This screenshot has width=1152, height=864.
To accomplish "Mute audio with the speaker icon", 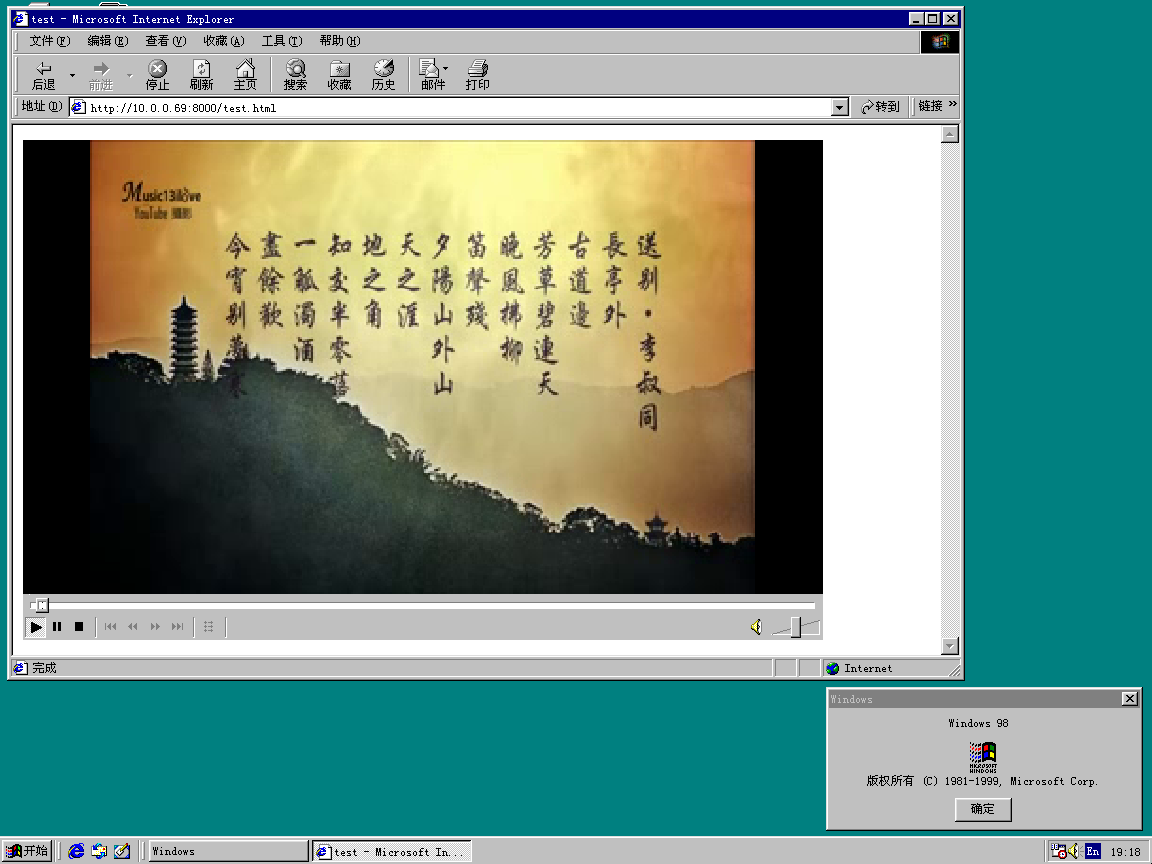I will click(756, 627).
